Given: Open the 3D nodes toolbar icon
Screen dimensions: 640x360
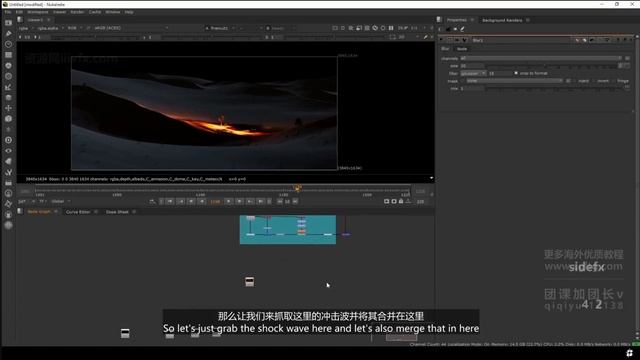Looking at the screenshot, I should (8, 119).
